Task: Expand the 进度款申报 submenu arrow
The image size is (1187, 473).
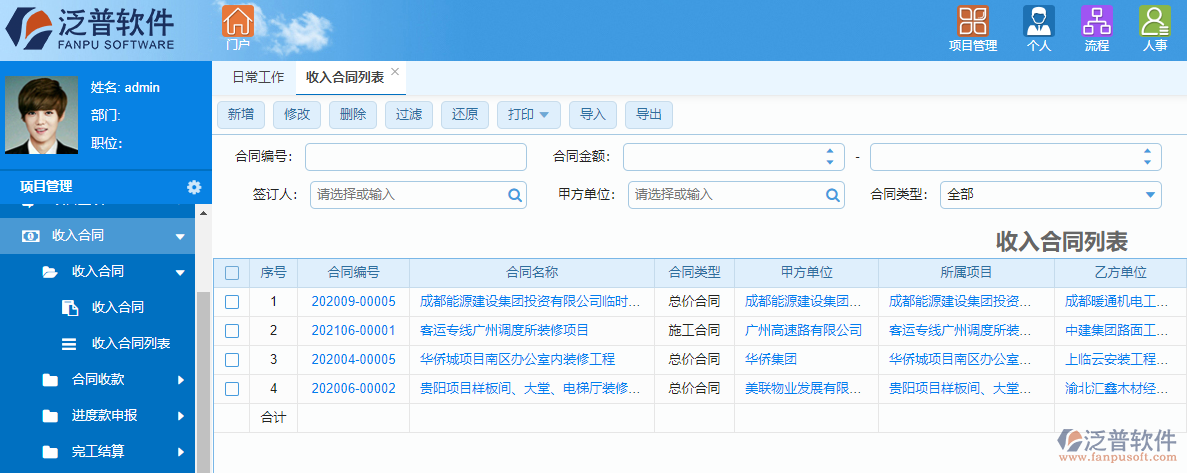Action: (181, 416)
